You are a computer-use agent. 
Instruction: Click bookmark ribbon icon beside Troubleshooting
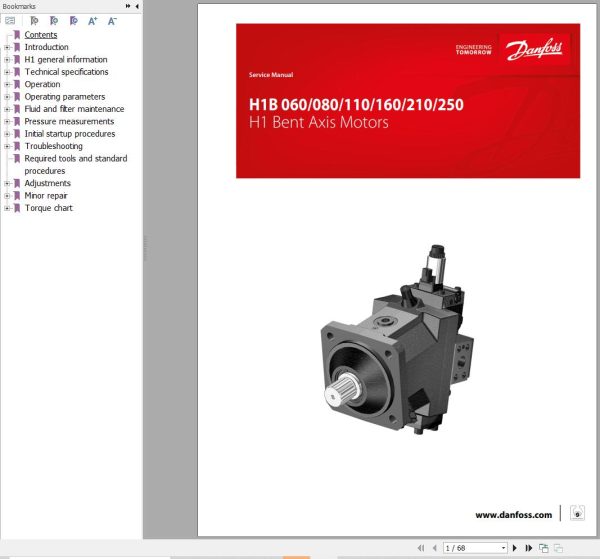click(17, 146)
